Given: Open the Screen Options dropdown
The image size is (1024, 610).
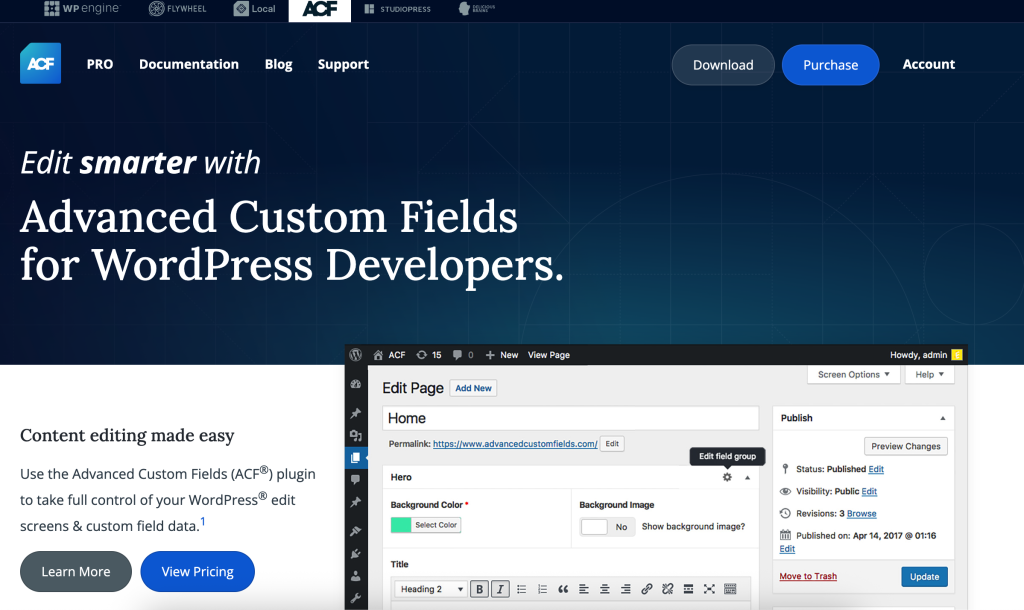Looking at the screenshot, I should click(853, 374).
